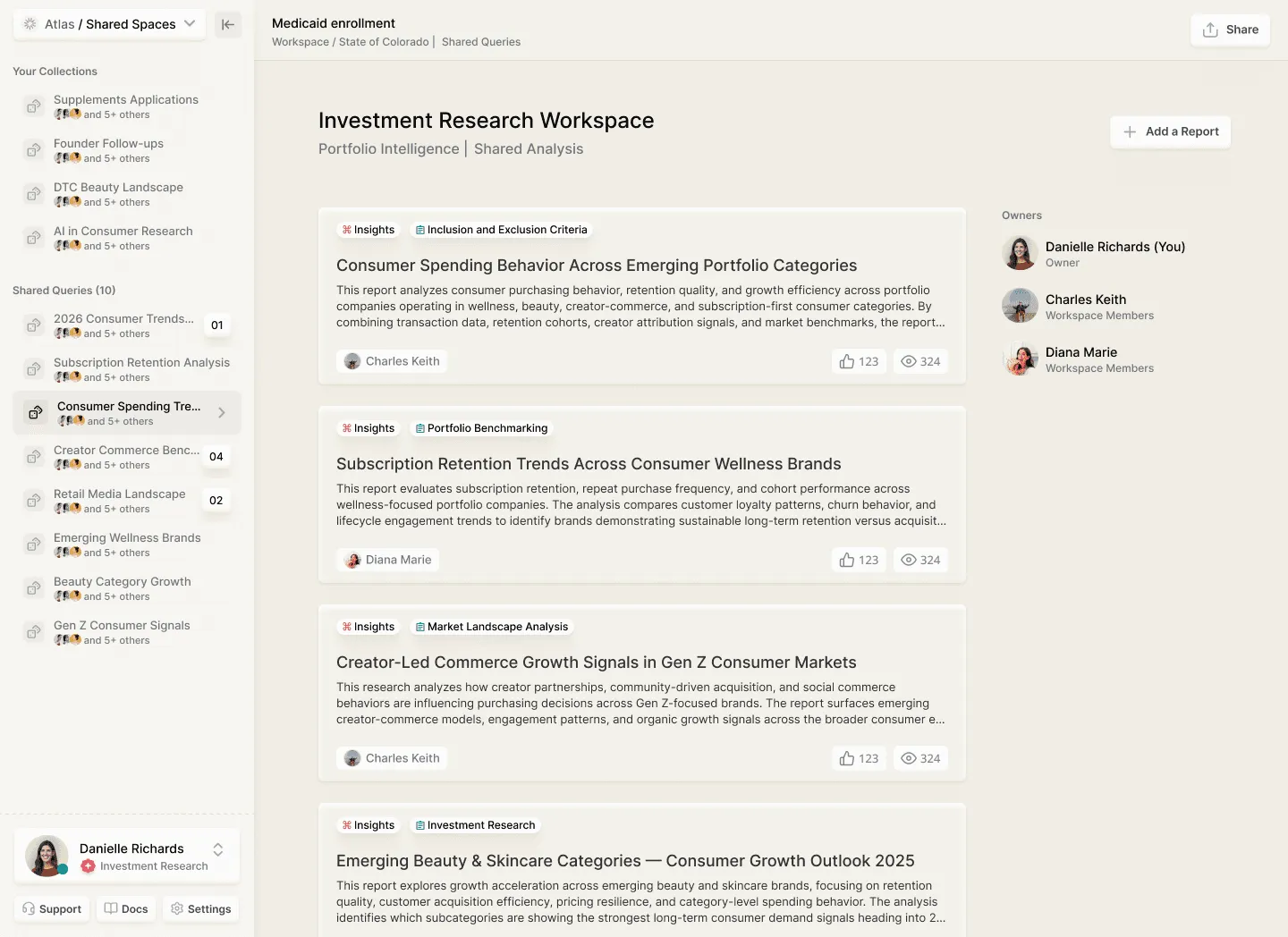Open Settings
This screenshot has height=937, width=1288.
click(x=201, y=908)
